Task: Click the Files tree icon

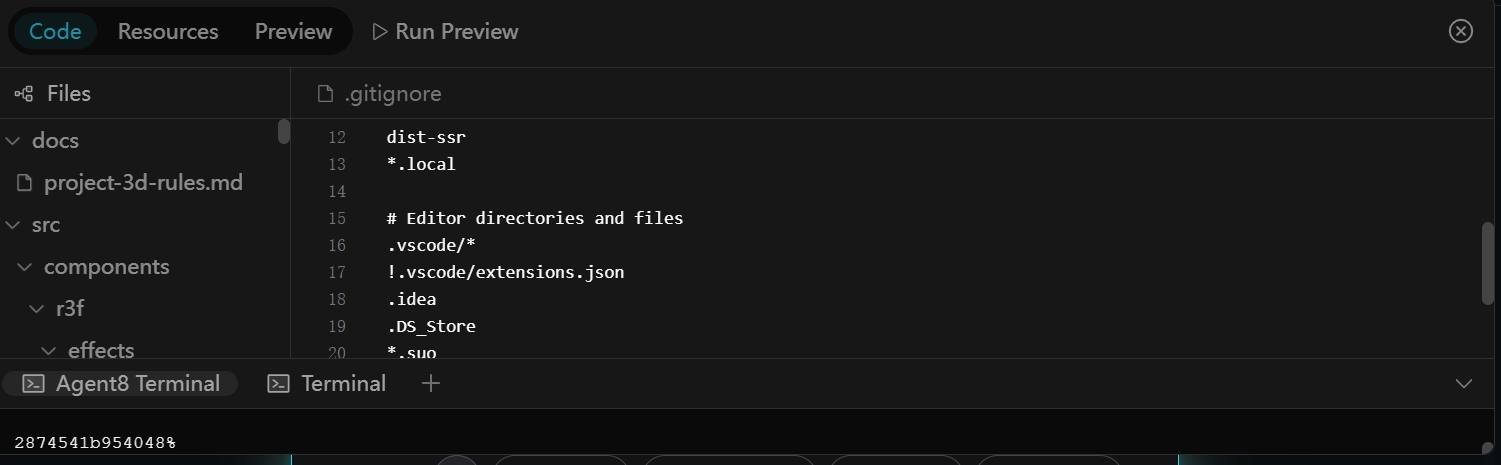Action: point(24,94)
